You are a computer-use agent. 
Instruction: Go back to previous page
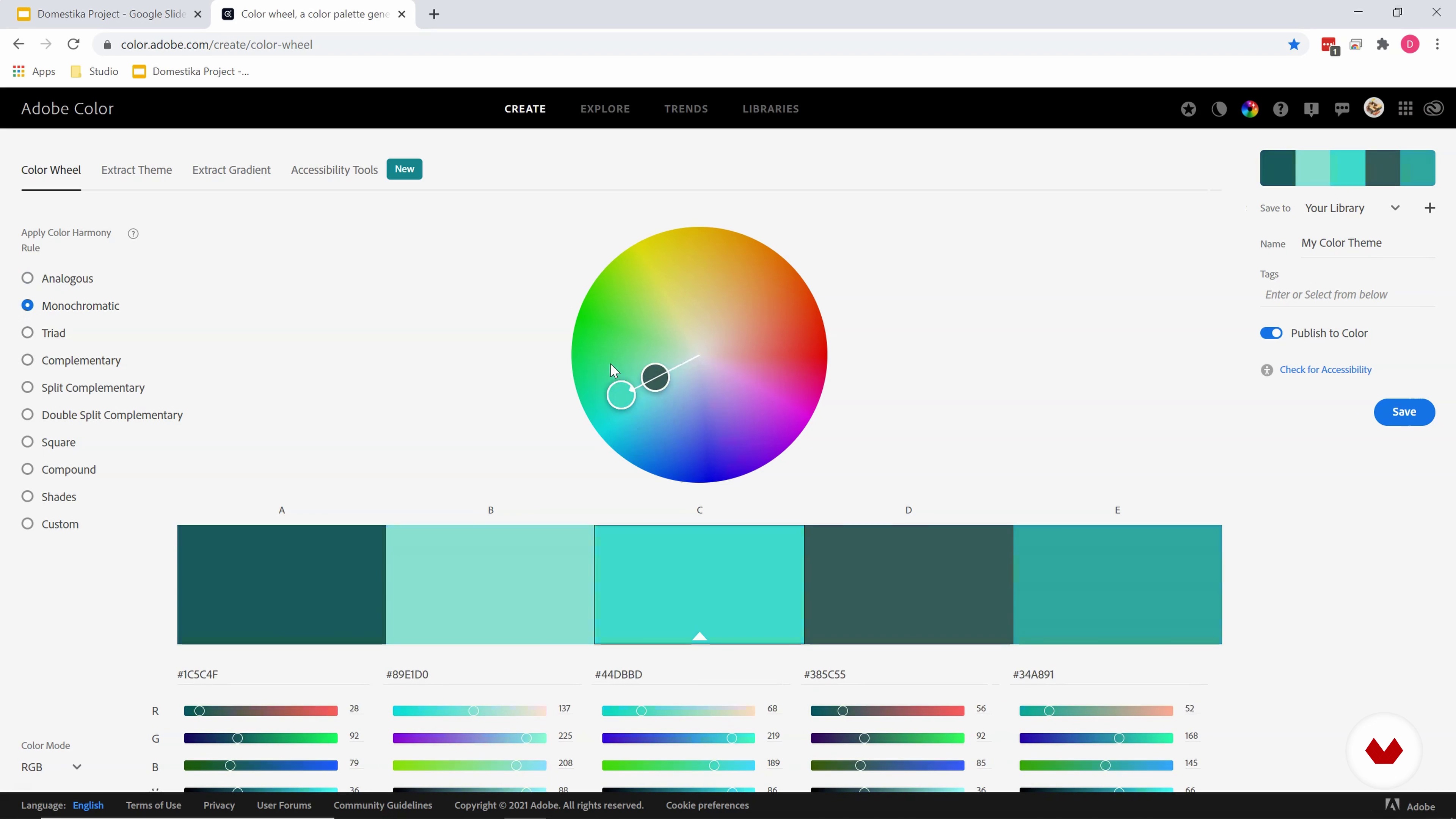click(19, 44)
